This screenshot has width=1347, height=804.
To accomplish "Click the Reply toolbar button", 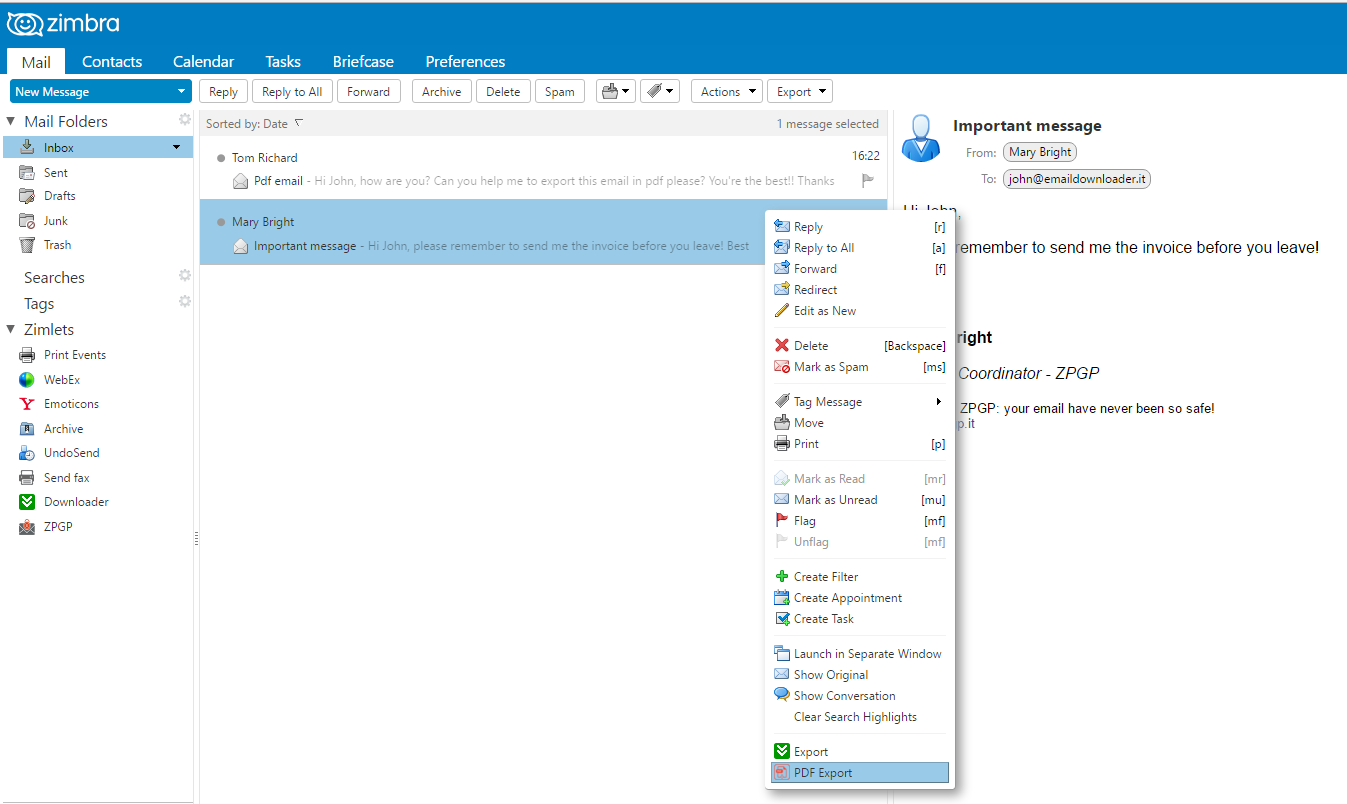I will click(223, 91).
